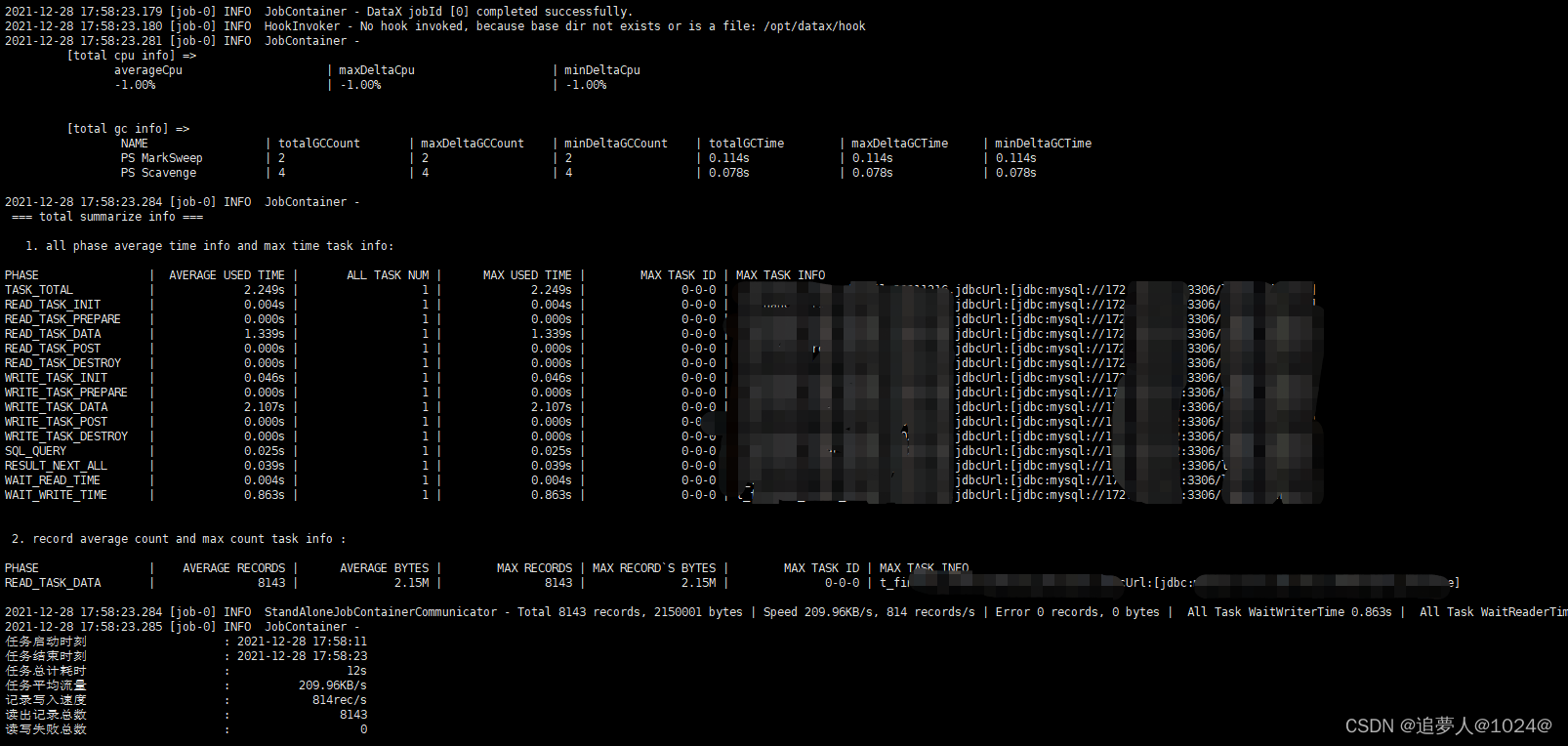Click the 'MAX USED TIME' column header

coord(527,275)
